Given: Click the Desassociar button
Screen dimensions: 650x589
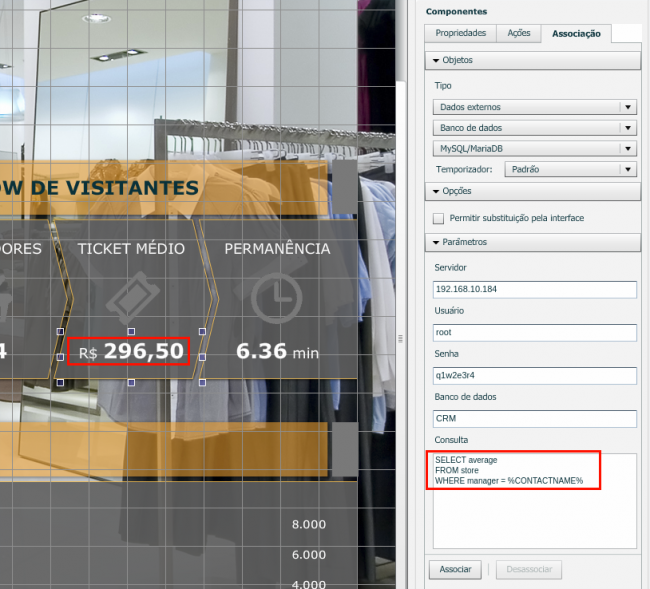Looking at the screenshot, I should pos(529,569).
